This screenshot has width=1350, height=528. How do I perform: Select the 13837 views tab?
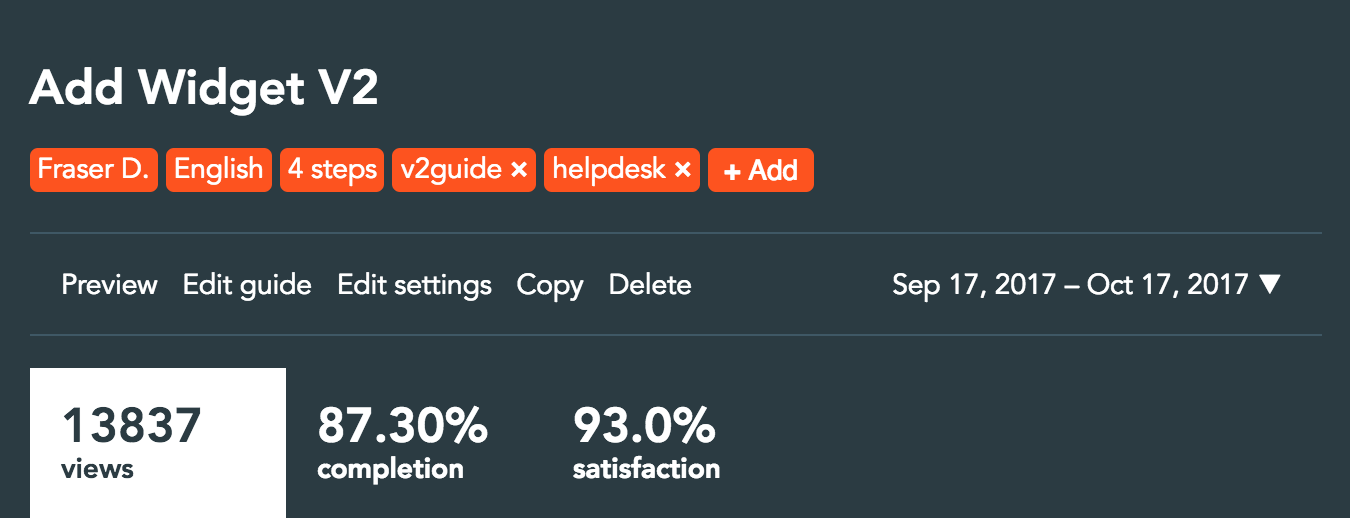pyautogui.click(x=157, y=442)
